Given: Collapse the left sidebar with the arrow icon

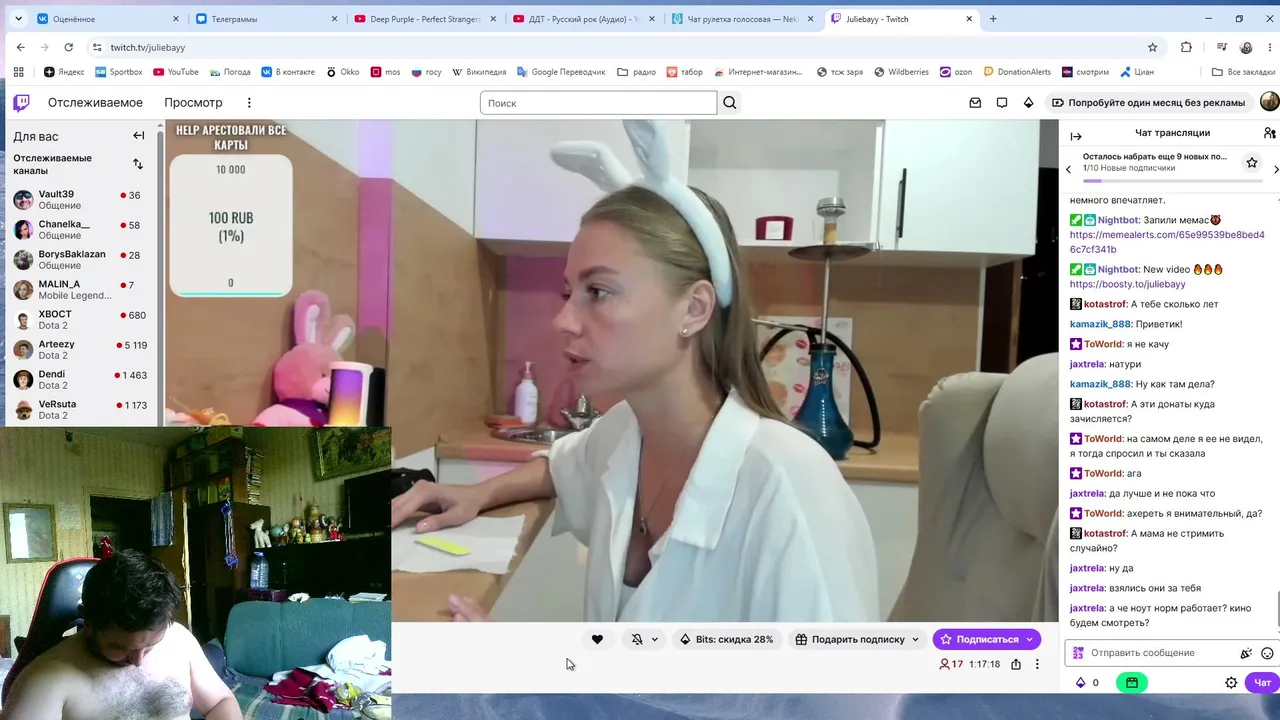Looking at the screenshot, I should [139, 136].
